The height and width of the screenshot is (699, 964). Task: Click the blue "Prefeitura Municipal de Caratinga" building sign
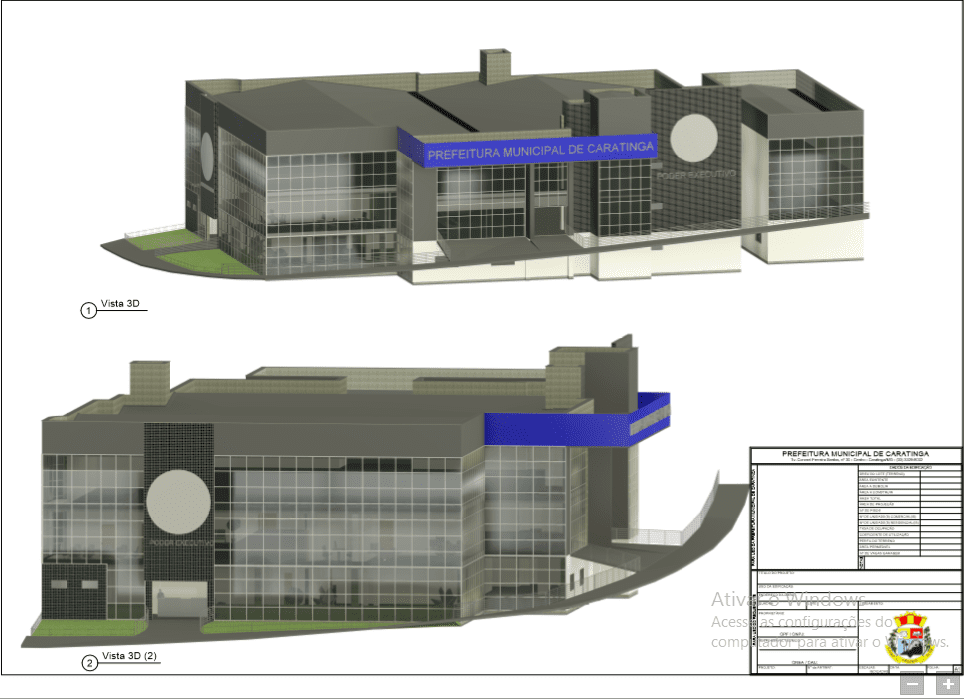[x=540, y=151]
